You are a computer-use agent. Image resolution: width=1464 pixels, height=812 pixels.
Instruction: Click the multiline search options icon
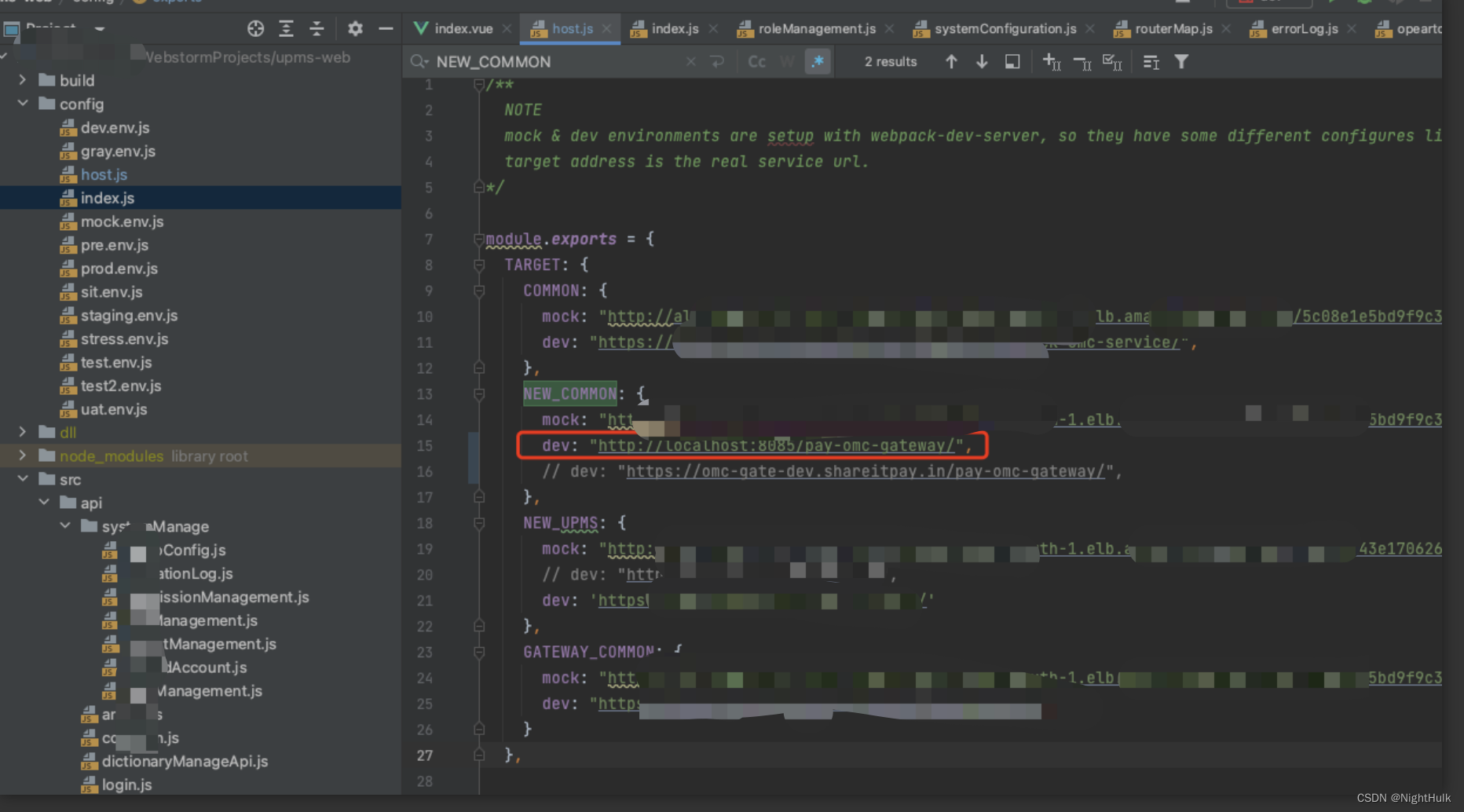[x=1151, y=62]
